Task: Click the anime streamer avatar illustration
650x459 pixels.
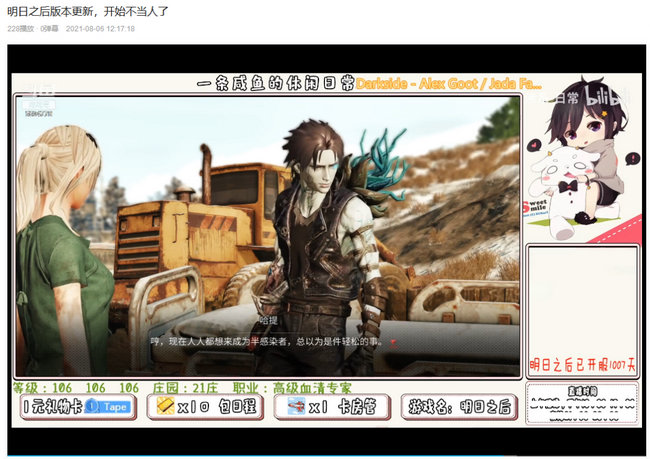Action: (582, 158)
